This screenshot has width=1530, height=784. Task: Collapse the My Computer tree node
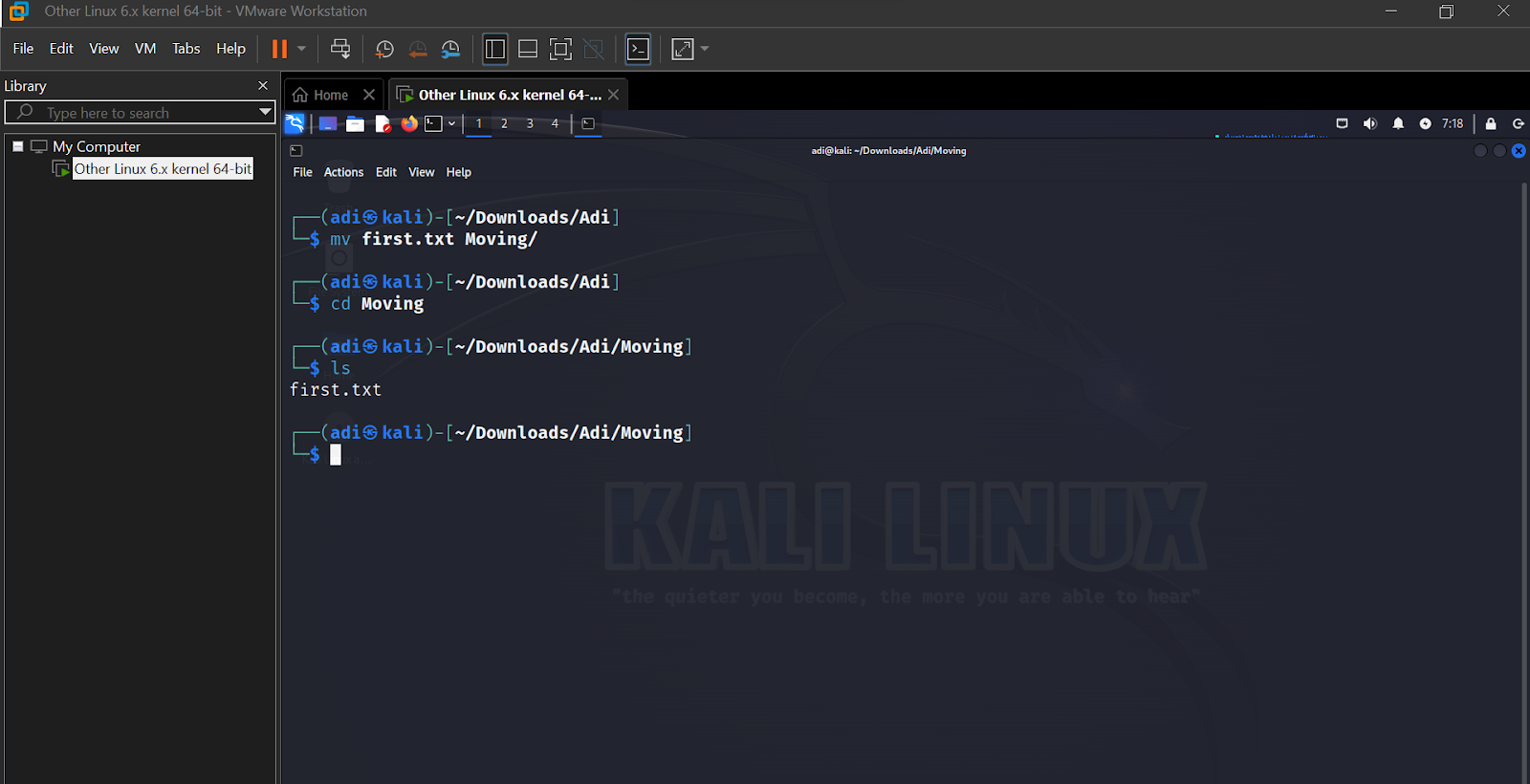coord(17,146)
